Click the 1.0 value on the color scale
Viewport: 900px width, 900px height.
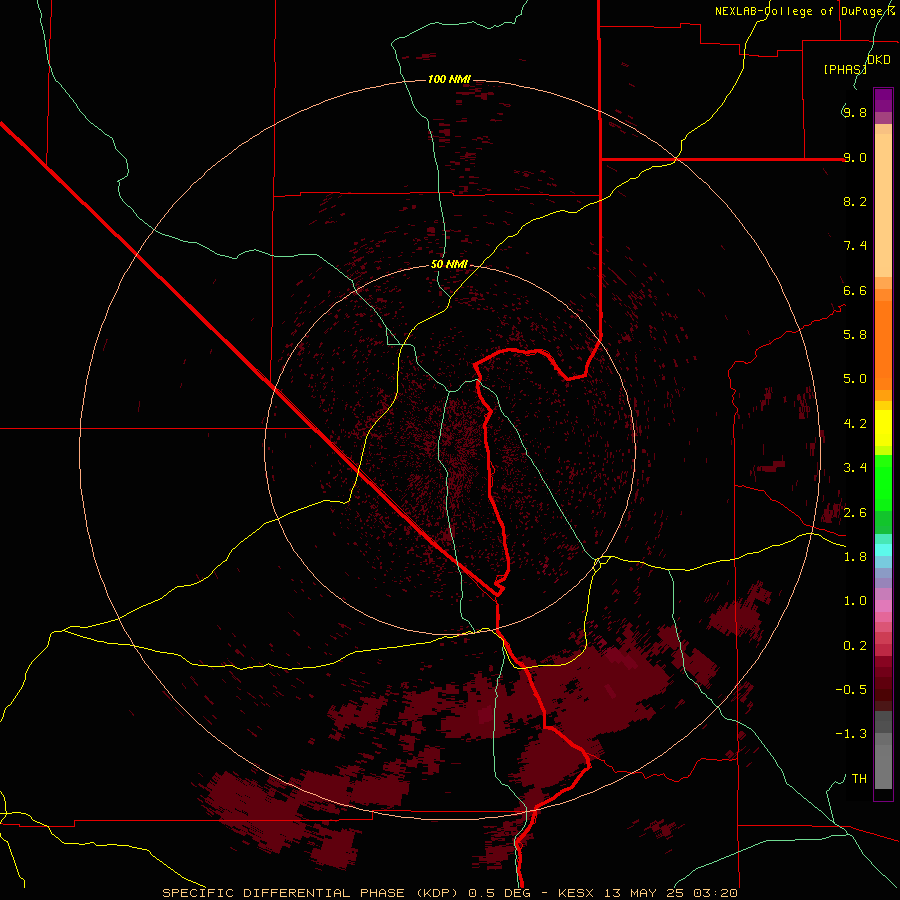coord(855,601)
